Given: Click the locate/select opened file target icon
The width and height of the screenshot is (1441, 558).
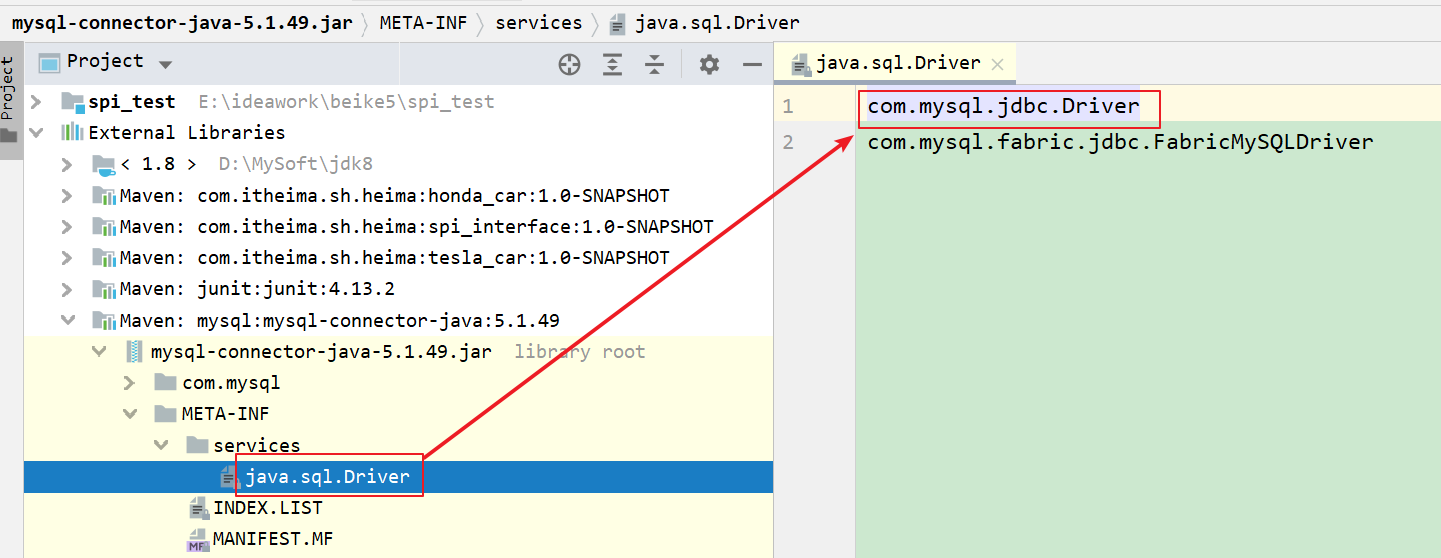Looking at the screenshot, I should [569, 65].
